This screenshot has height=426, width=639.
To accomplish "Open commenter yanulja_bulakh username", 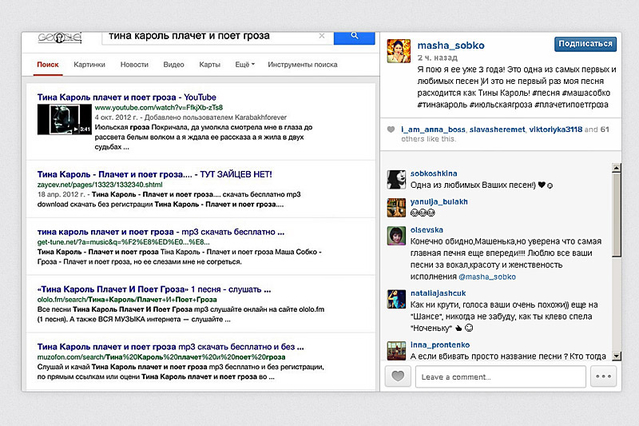I will point(439,201).
